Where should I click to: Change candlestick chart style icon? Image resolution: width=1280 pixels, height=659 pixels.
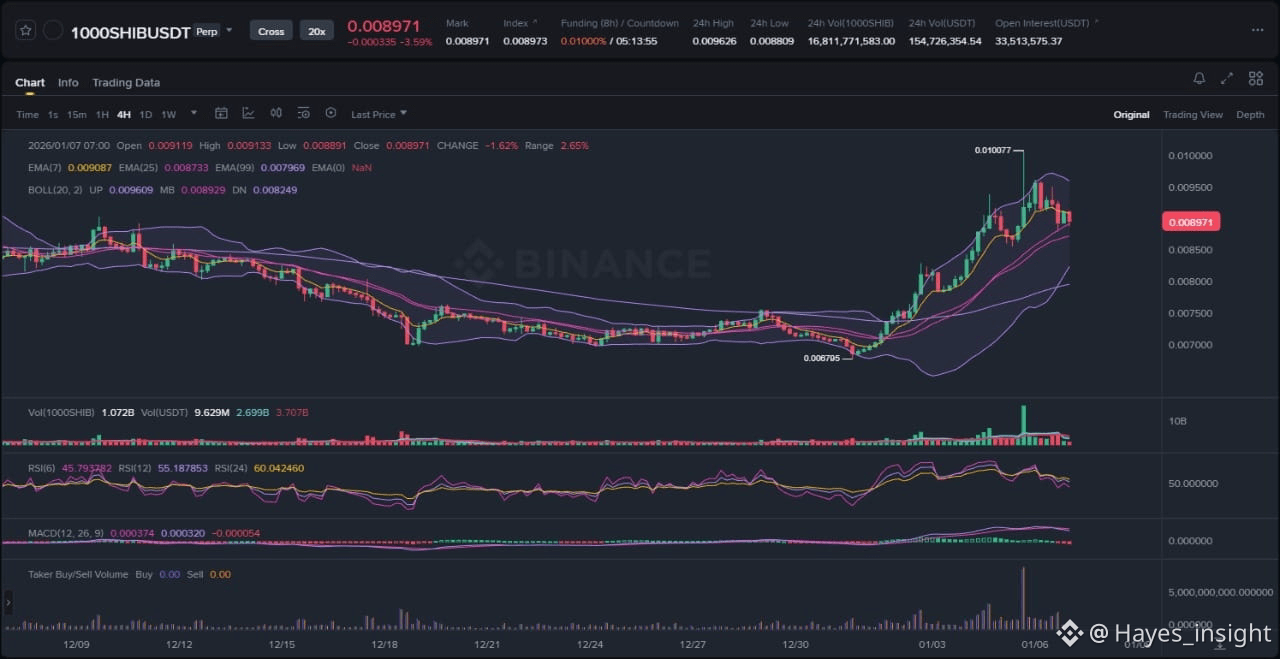(x=276, y=114)
